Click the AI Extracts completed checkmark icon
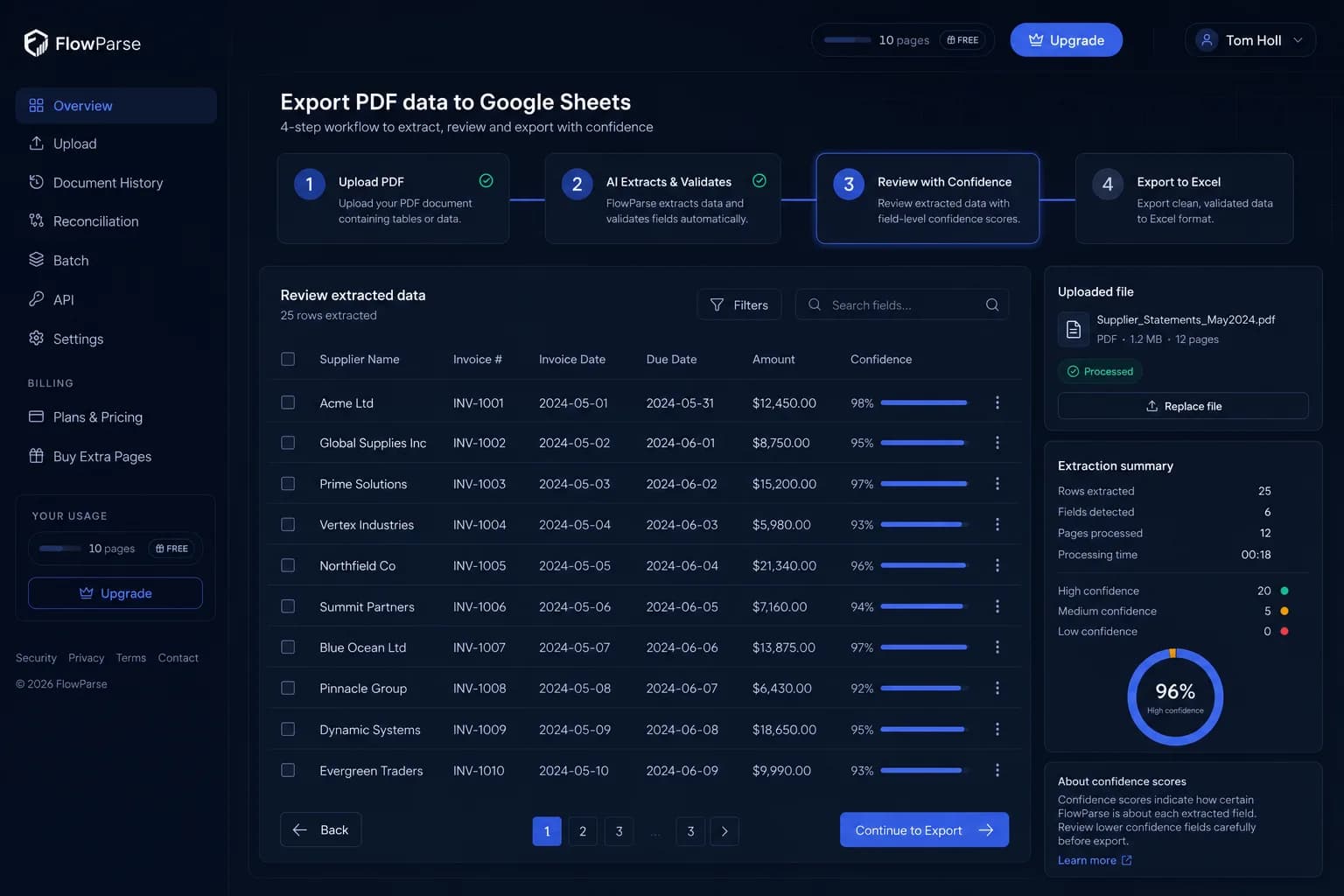This screenshot has width=1344, height=896. coord(759,181)
